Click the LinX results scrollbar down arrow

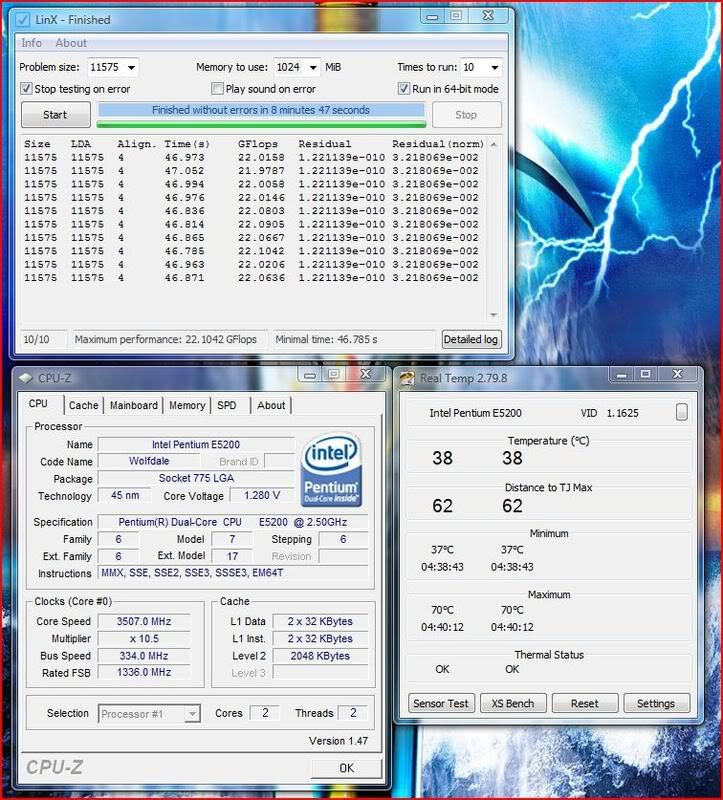[x=494, y=315]
